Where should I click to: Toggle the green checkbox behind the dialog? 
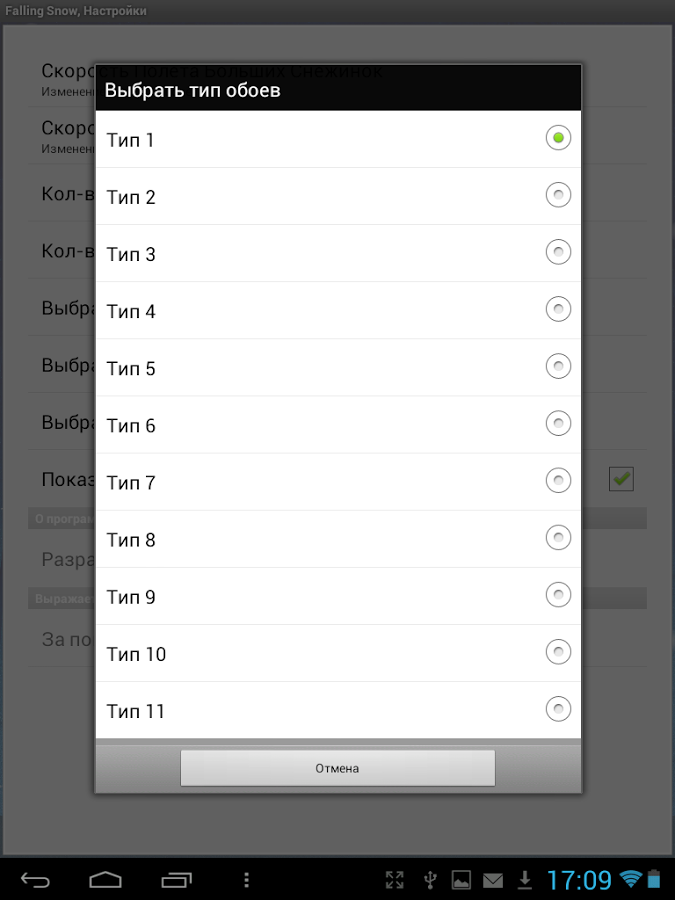pyautogui.click(x=621, y=480)
